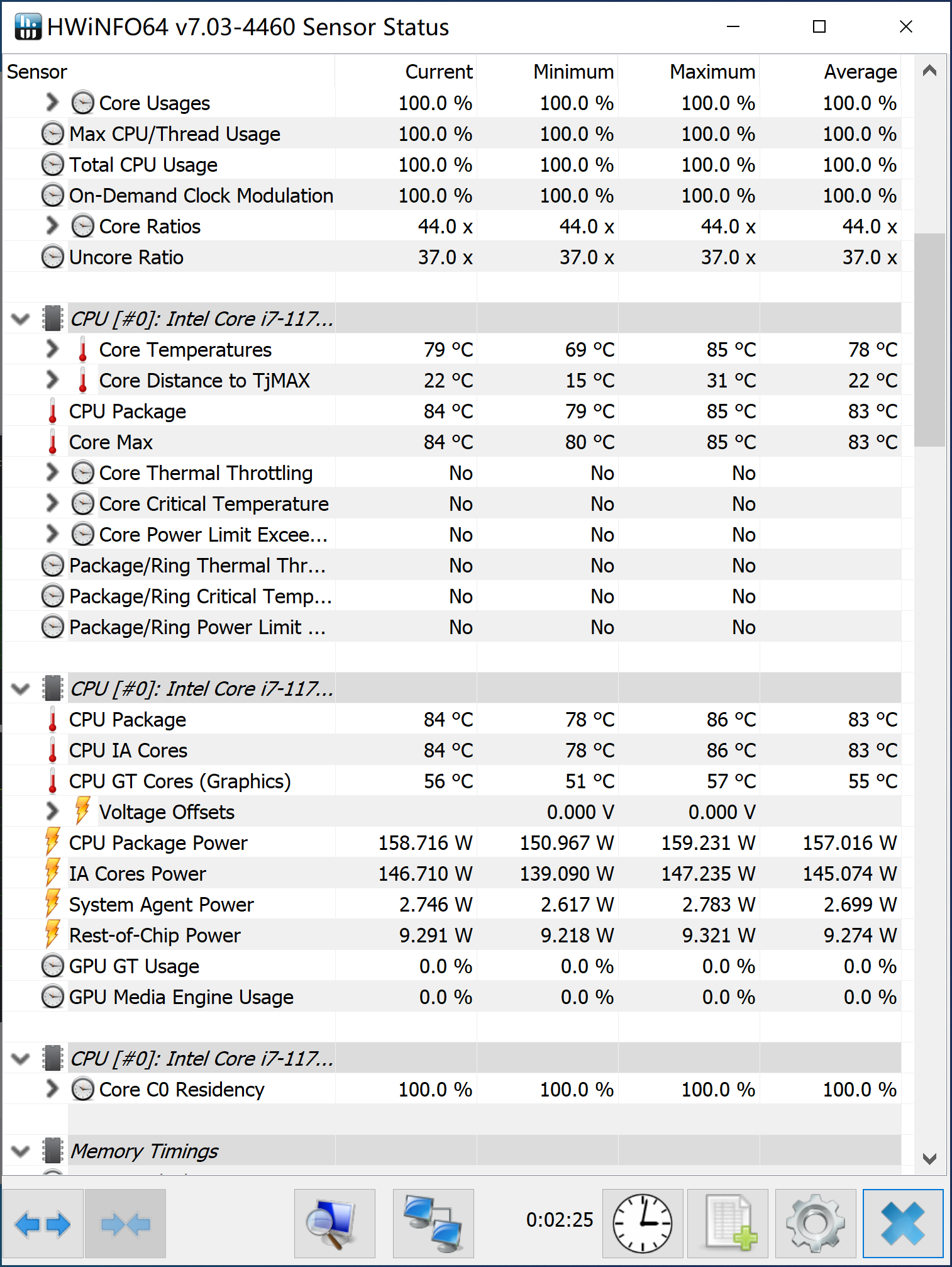Click the vertical scrollbar thumb
Image resolution: width=952 pixels, height=1267 pixels.
pos(929,340)
